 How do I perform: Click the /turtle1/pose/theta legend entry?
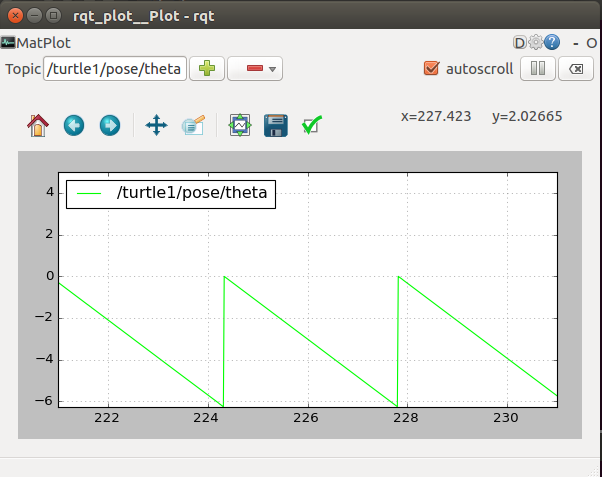171,194
